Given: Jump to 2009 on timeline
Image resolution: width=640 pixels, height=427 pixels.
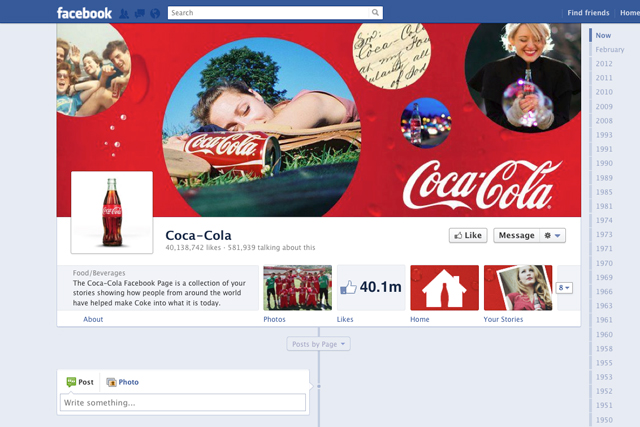Looking at the screenshot, I should coord(604,107).
